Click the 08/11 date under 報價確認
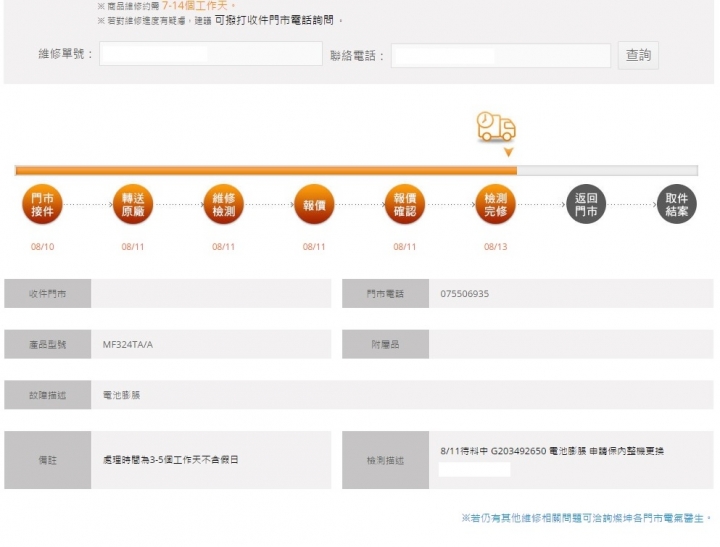 pyautogui.click(x=405, y=247)
